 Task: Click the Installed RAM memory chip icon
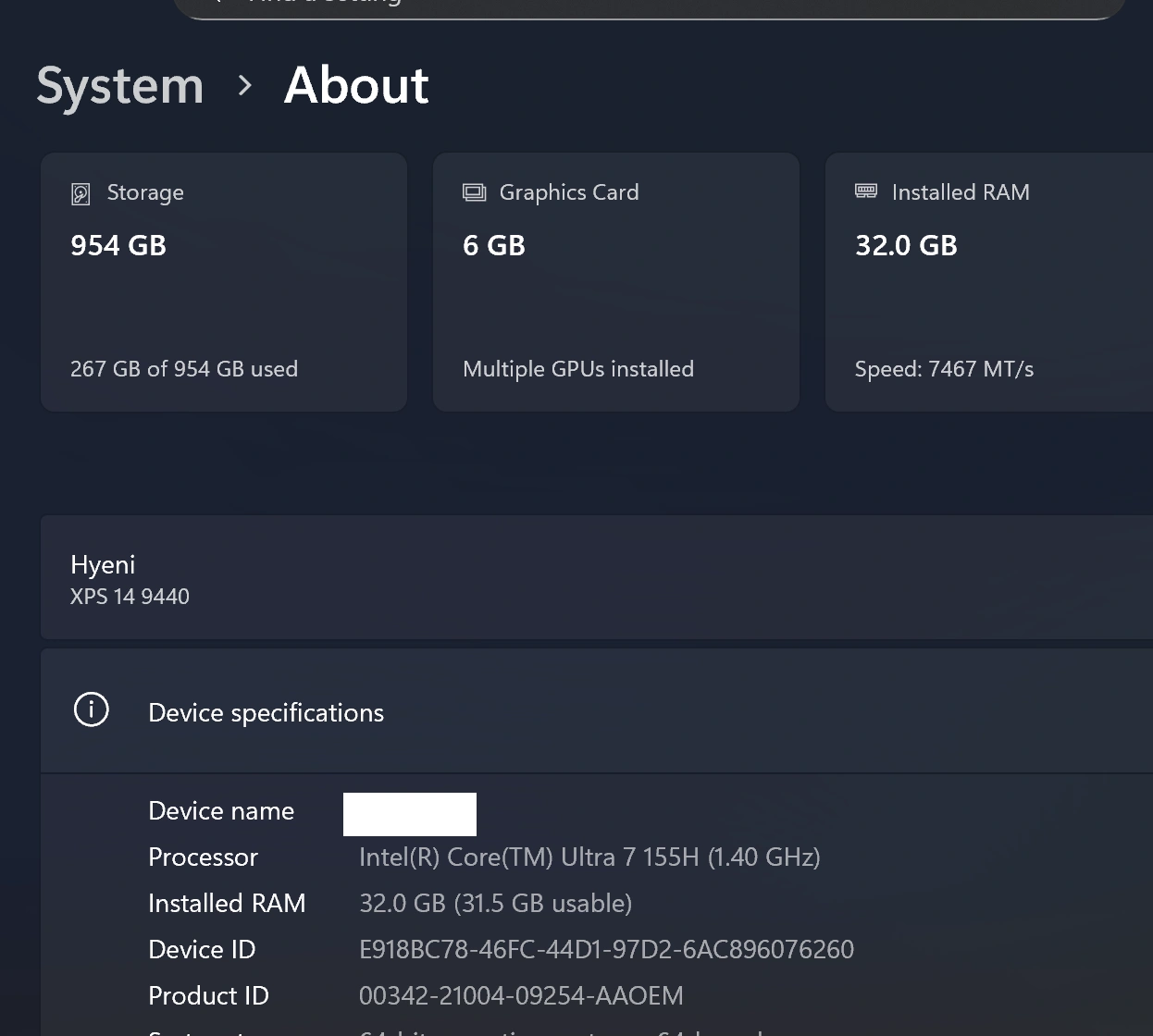coord(866,191)
